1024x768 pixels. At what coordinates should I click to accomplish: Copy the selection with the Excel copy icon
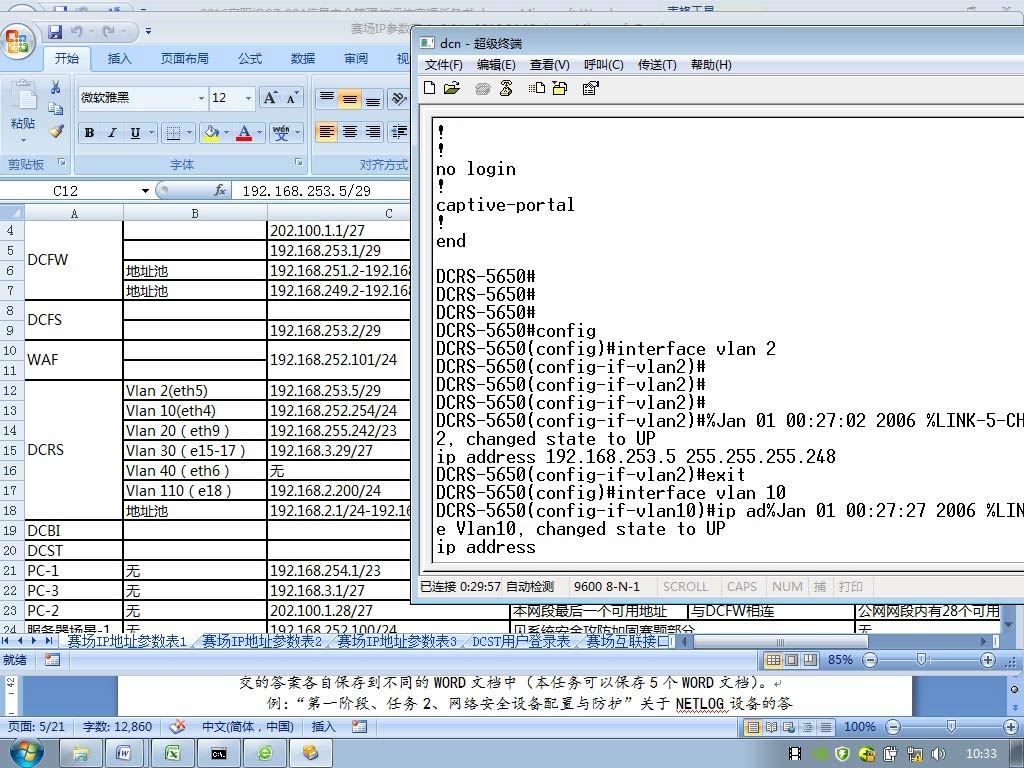click(x=56, y=109)
